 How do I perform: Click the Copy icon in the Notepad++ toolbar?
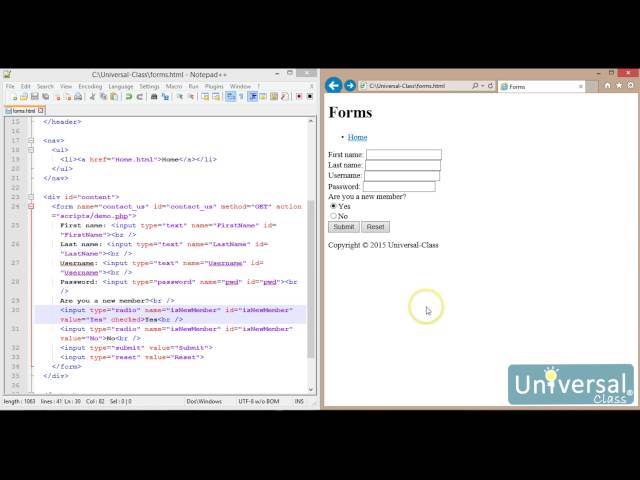click(103, 97)
